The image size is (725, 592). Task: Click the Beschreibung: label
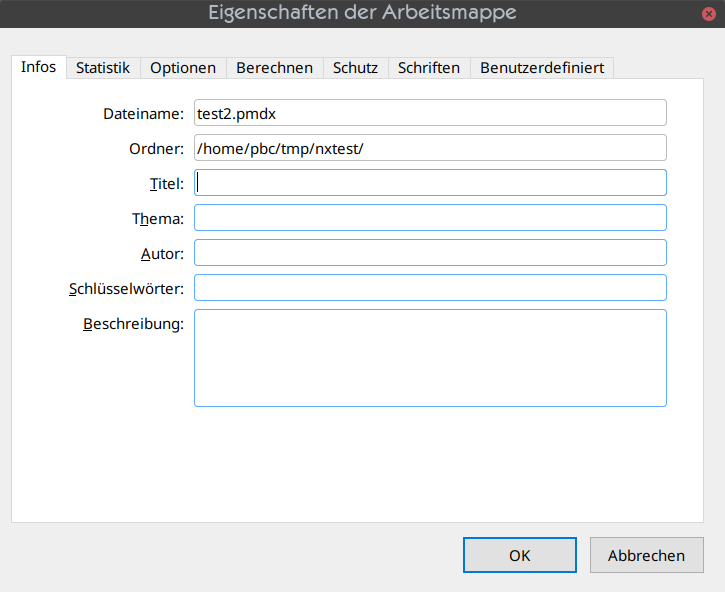pos(133,324)
